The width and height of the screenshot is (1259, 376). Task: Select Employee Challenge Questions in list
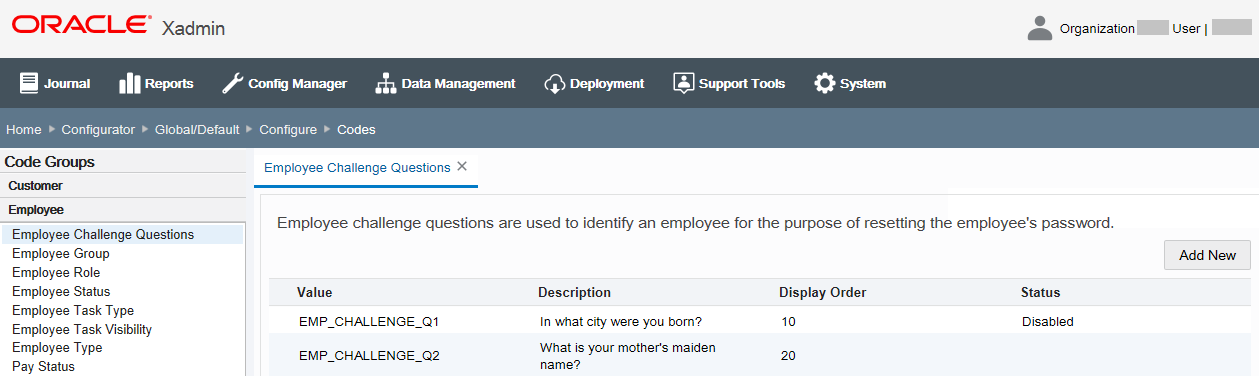pyautogui.click(x=122, y=235)
